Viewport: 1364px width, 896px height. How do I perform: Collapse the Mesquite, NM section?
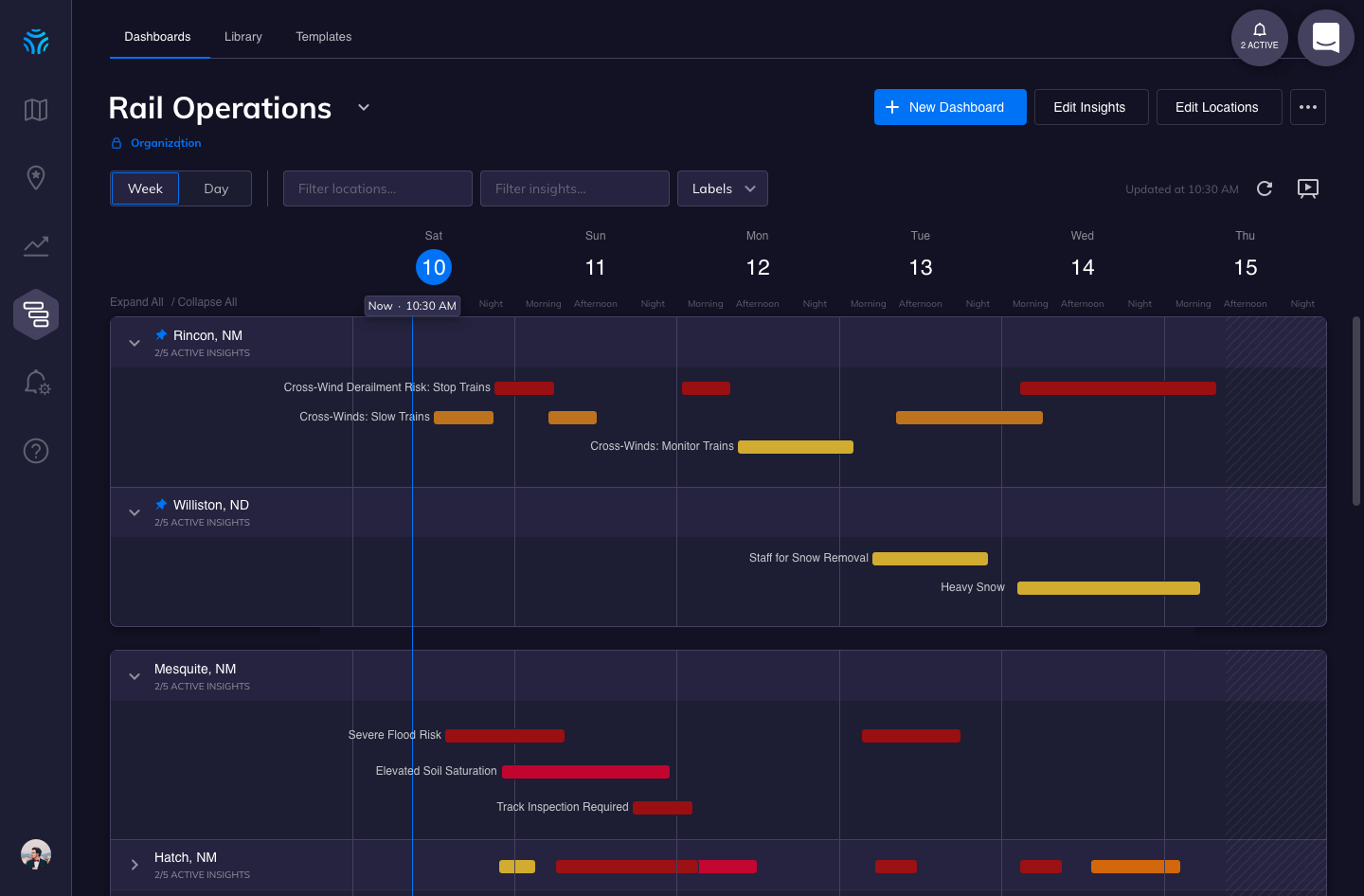coord(135,676)
